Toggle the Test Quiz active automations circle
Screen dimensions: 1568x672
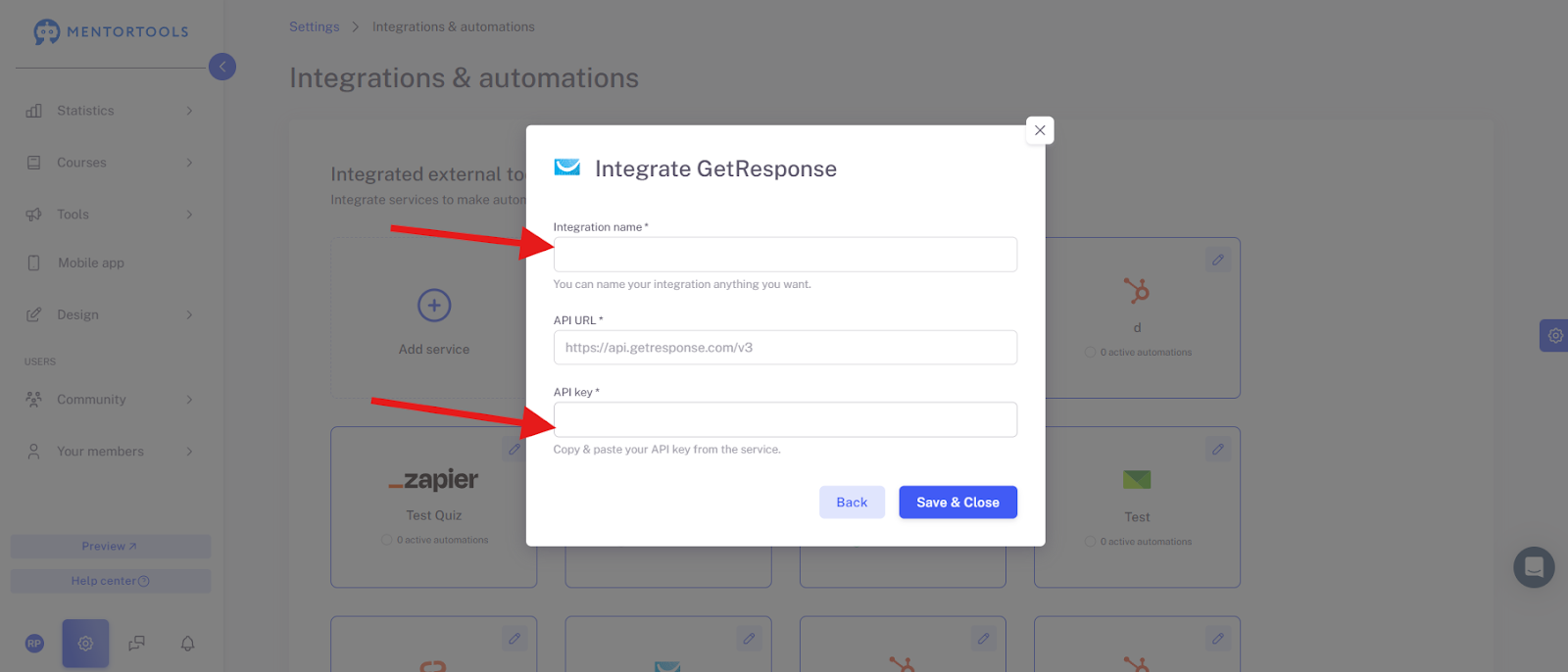pyautogui.click(x=386, y=540)
